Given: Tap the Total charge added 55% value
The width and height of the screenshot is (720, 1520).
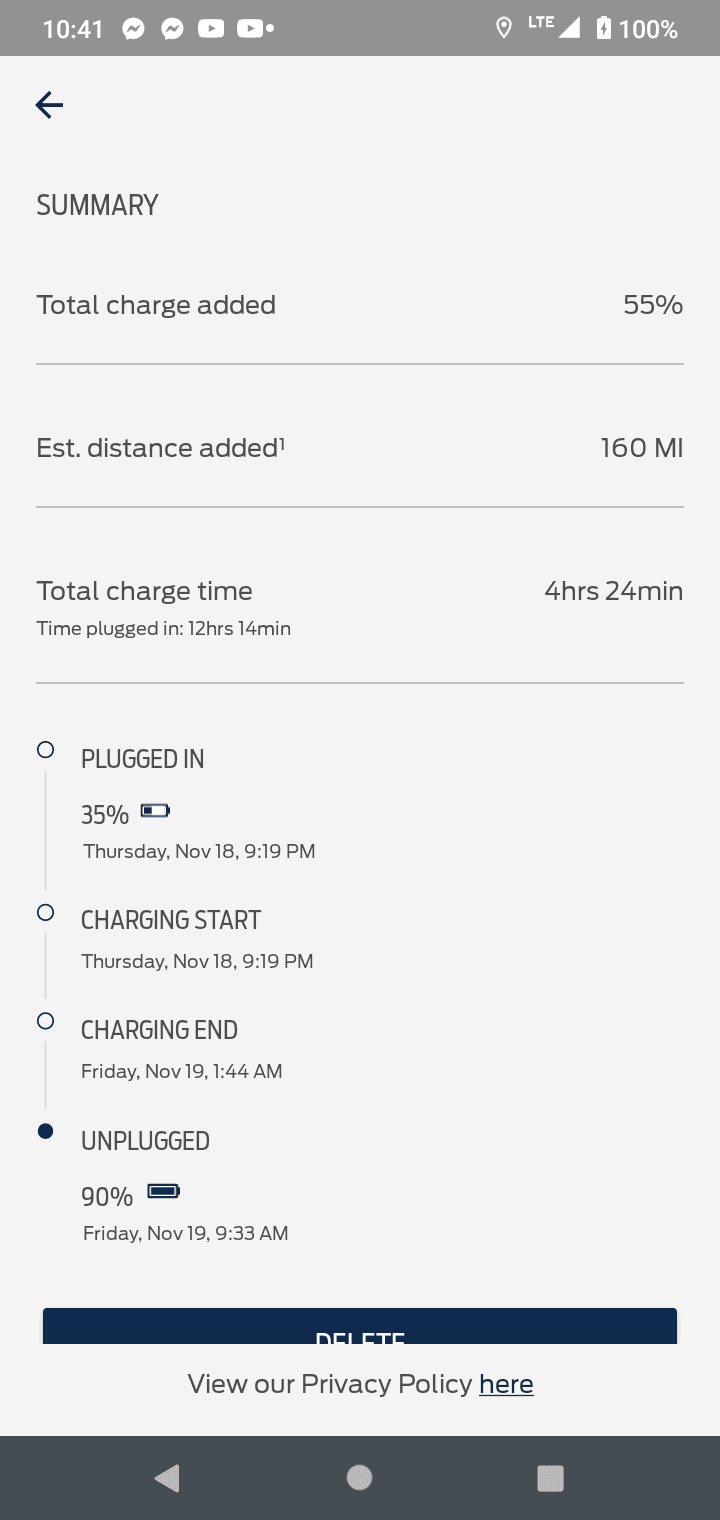Looking at the screenshot, I should coord(653,305).
